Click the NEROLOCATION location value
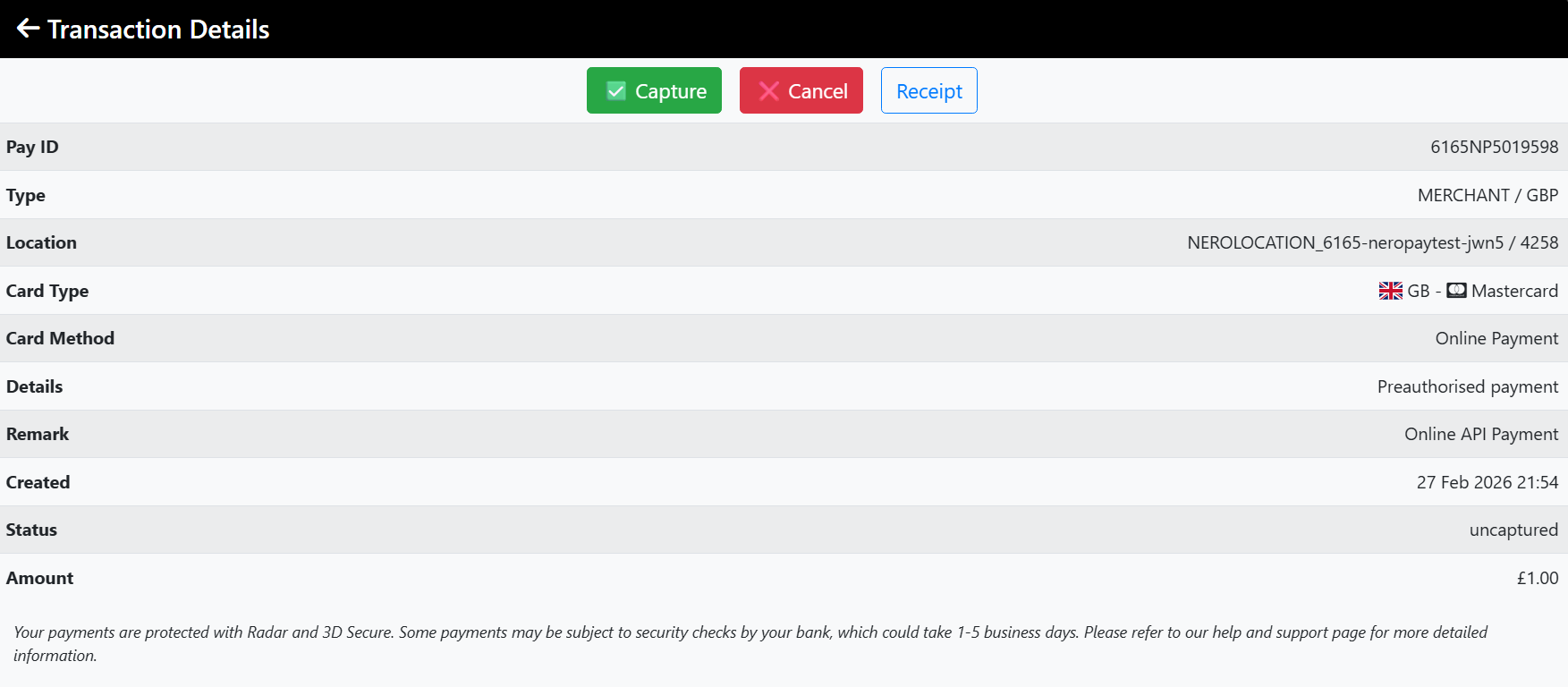The width and height of the screenshot is (1568, 687). (1372, 242)
